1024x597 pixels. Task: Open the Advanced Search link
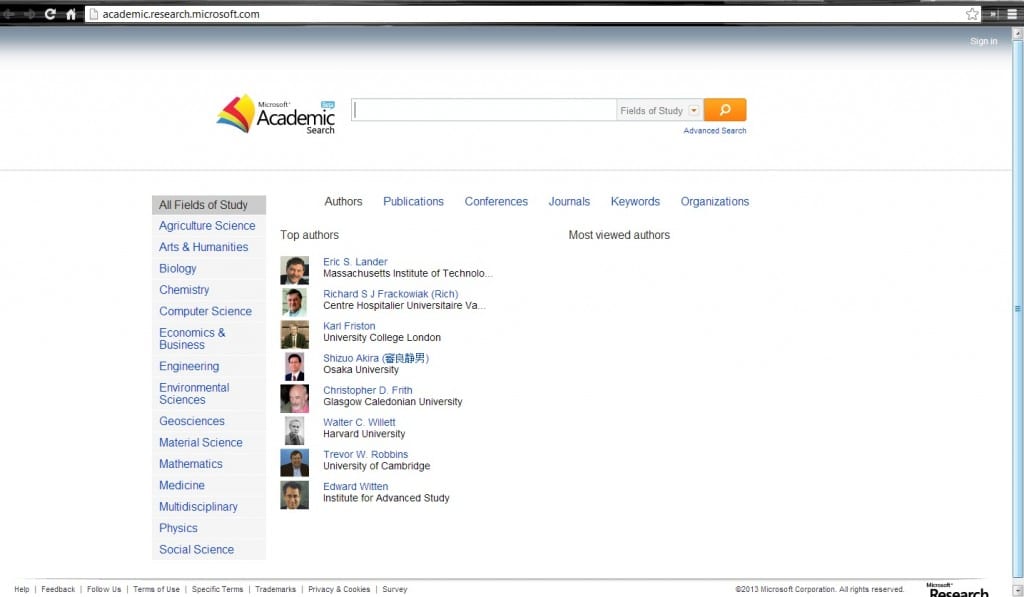714,131
